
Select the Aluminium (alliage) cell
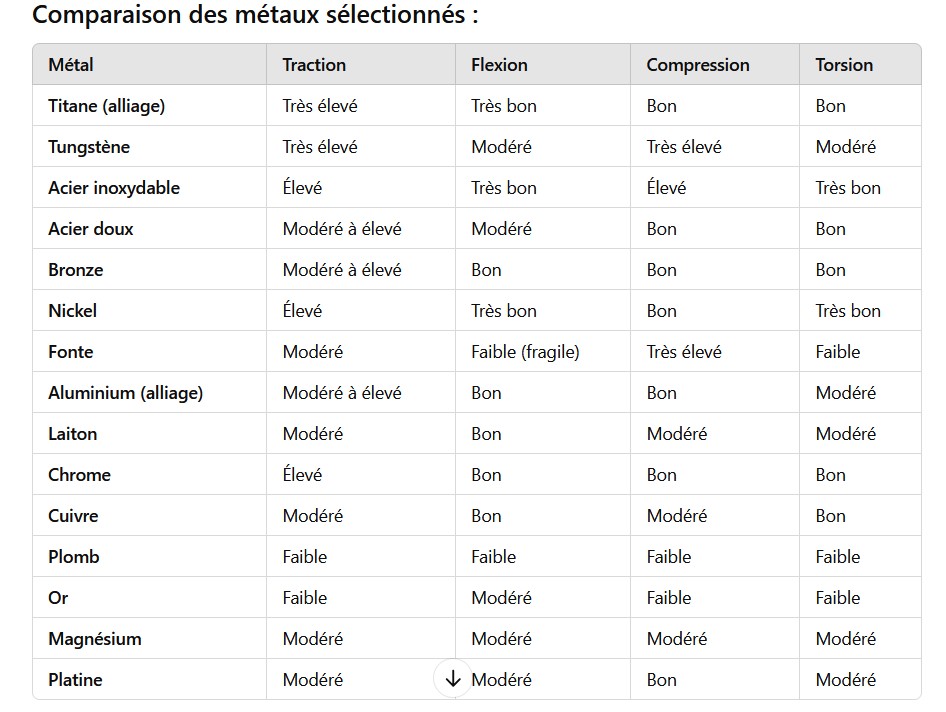(125, 393)
